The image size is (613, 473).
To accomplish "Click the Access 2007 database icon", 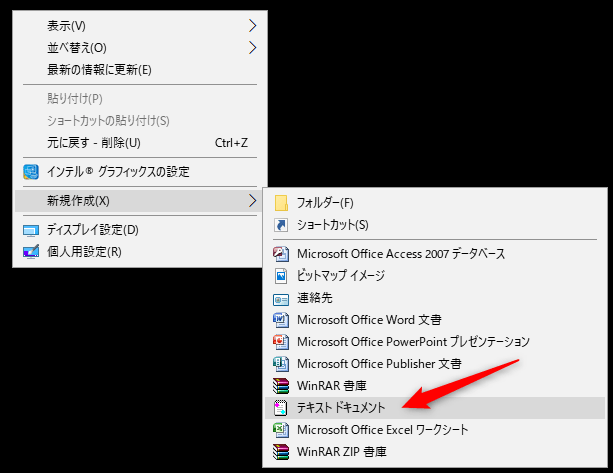I will pyautogui.click(x=281, y=254).
